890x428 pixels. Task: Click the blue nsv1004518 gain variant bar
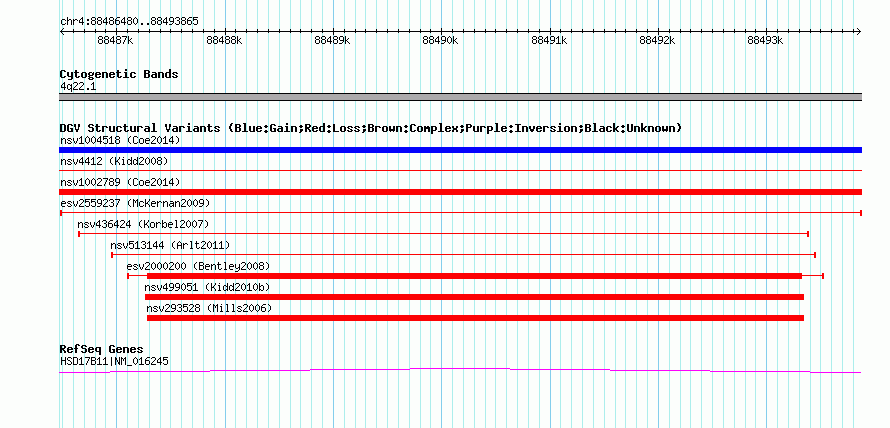point(460,150)
